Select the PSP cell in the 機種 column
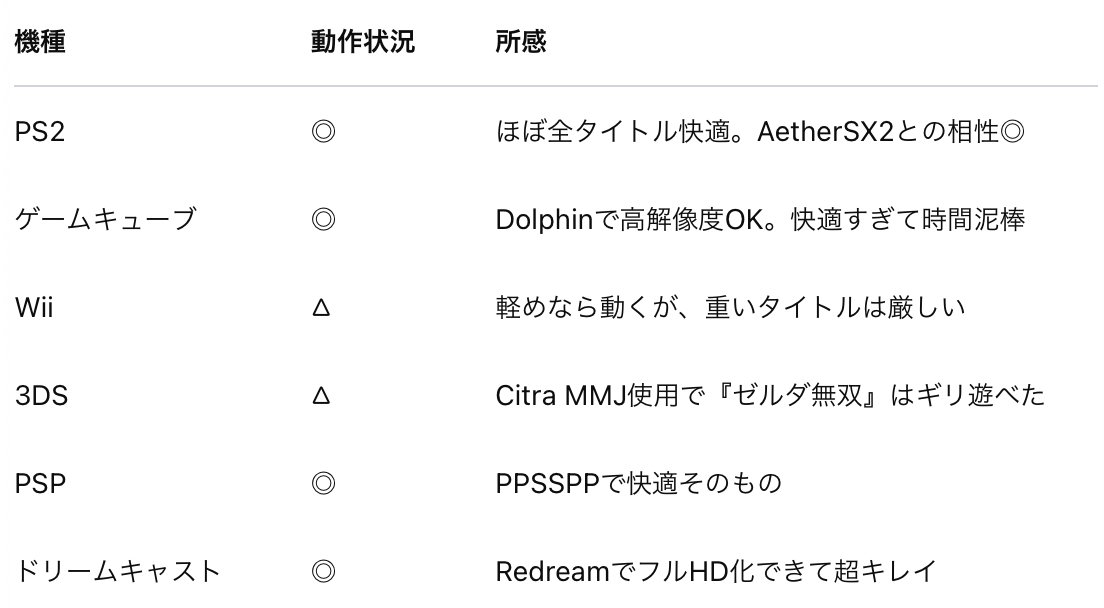 coord(40,483)
